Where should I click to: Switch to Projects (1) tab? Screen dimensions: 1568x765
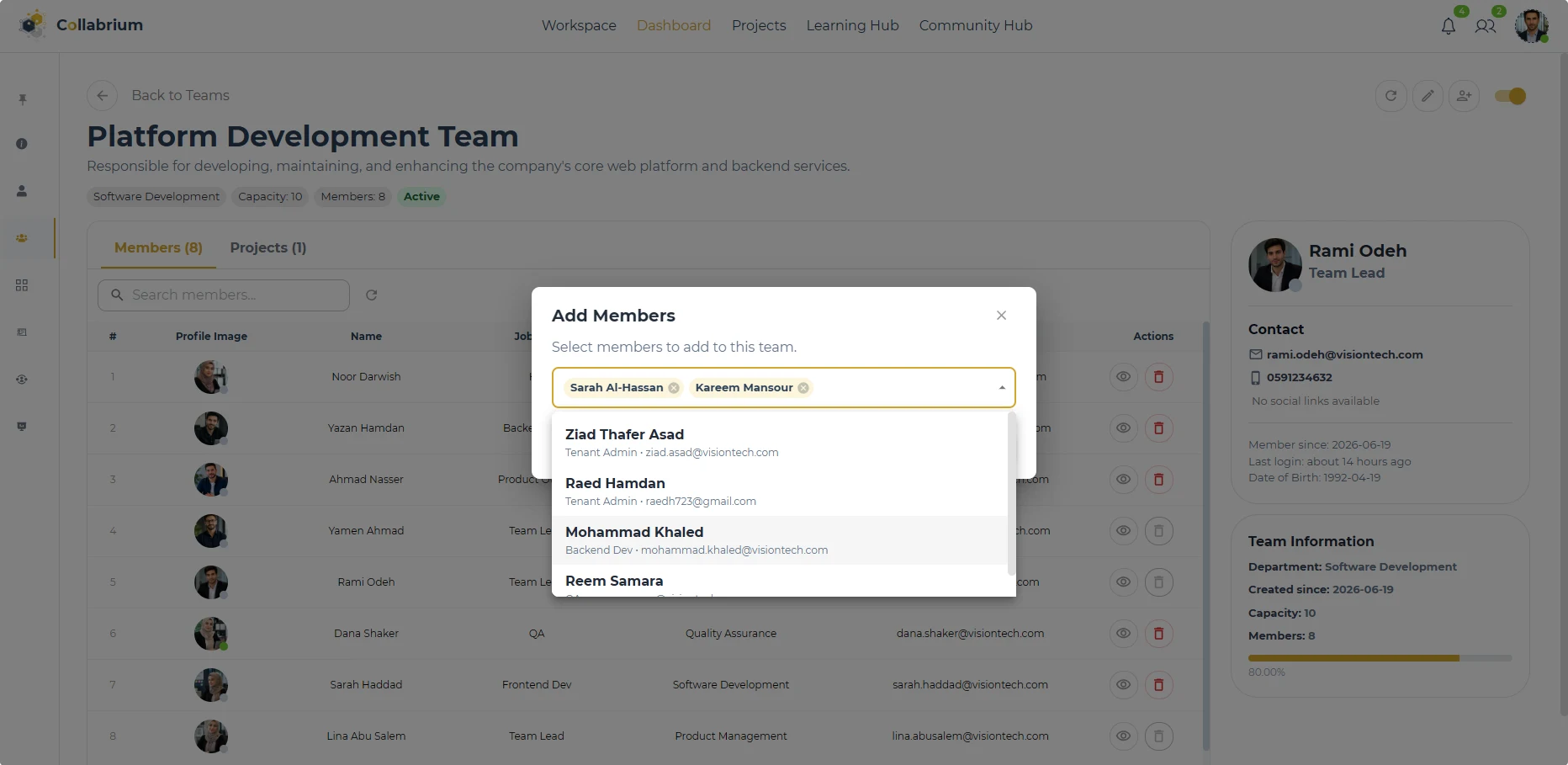coord(268,247)
